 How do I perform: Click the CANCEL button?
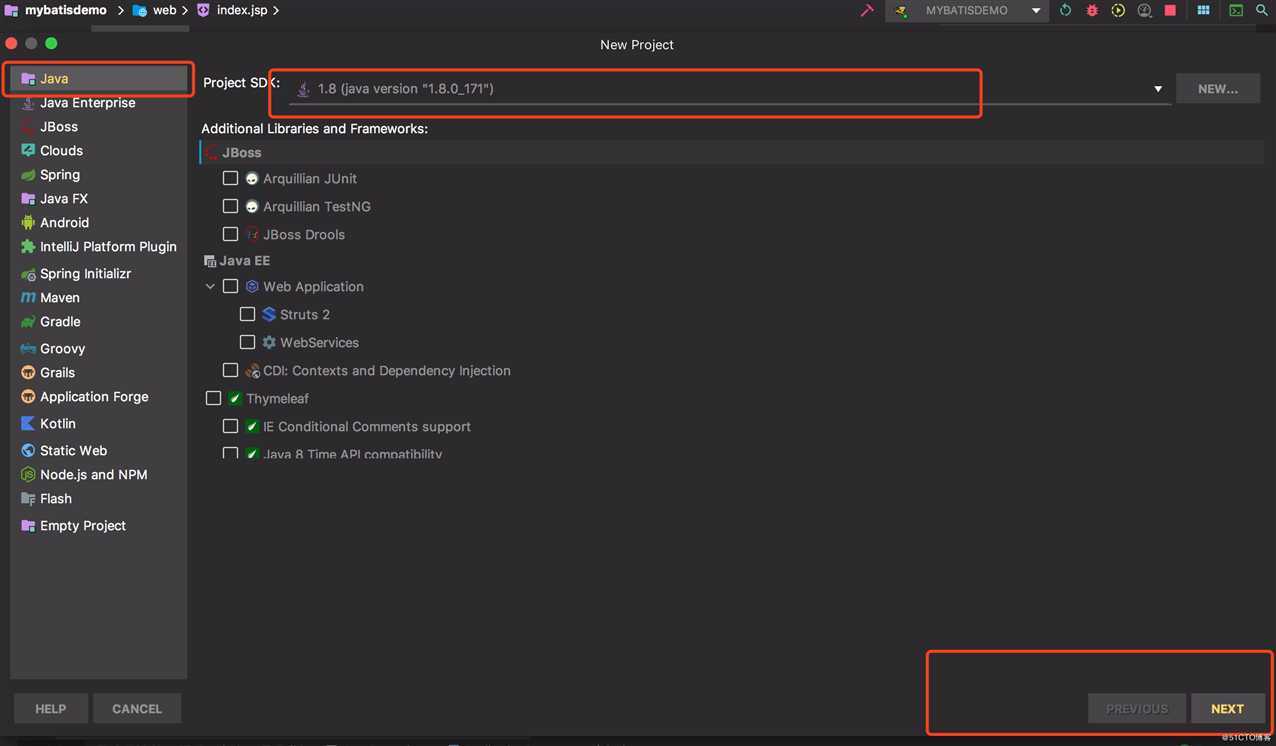click(137, 708)
